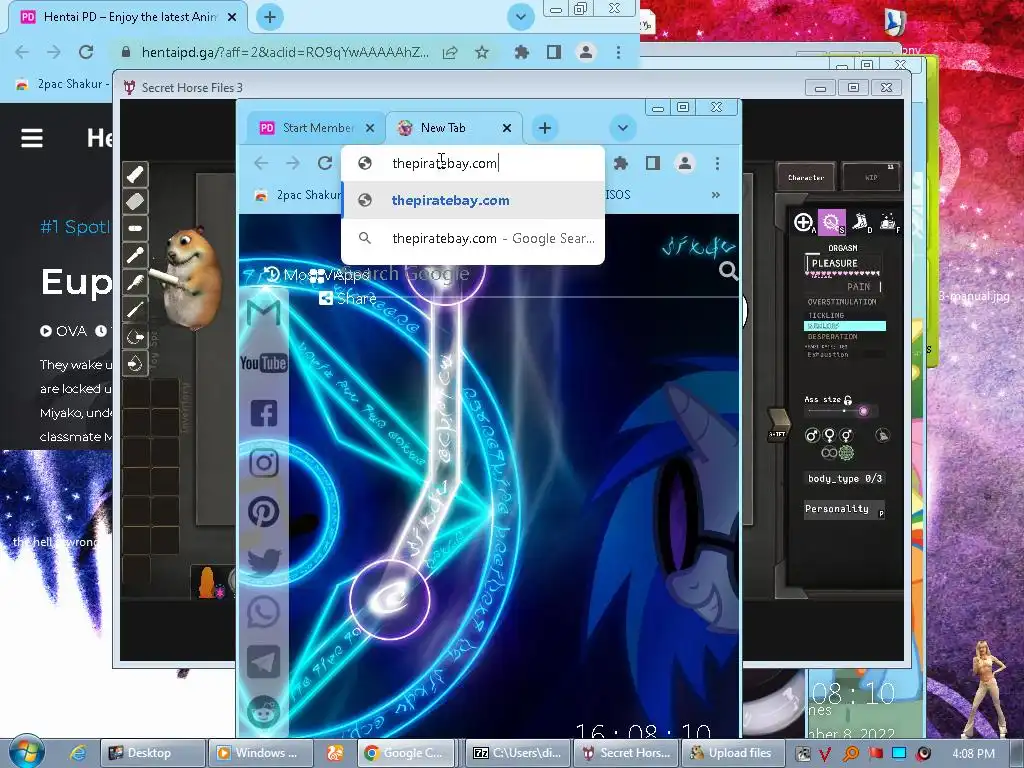This screenshot has height=768, width=1024.
Task: Choose the thepiratebay.com Google Search suggestion
Action: click(x=473, y=238)
